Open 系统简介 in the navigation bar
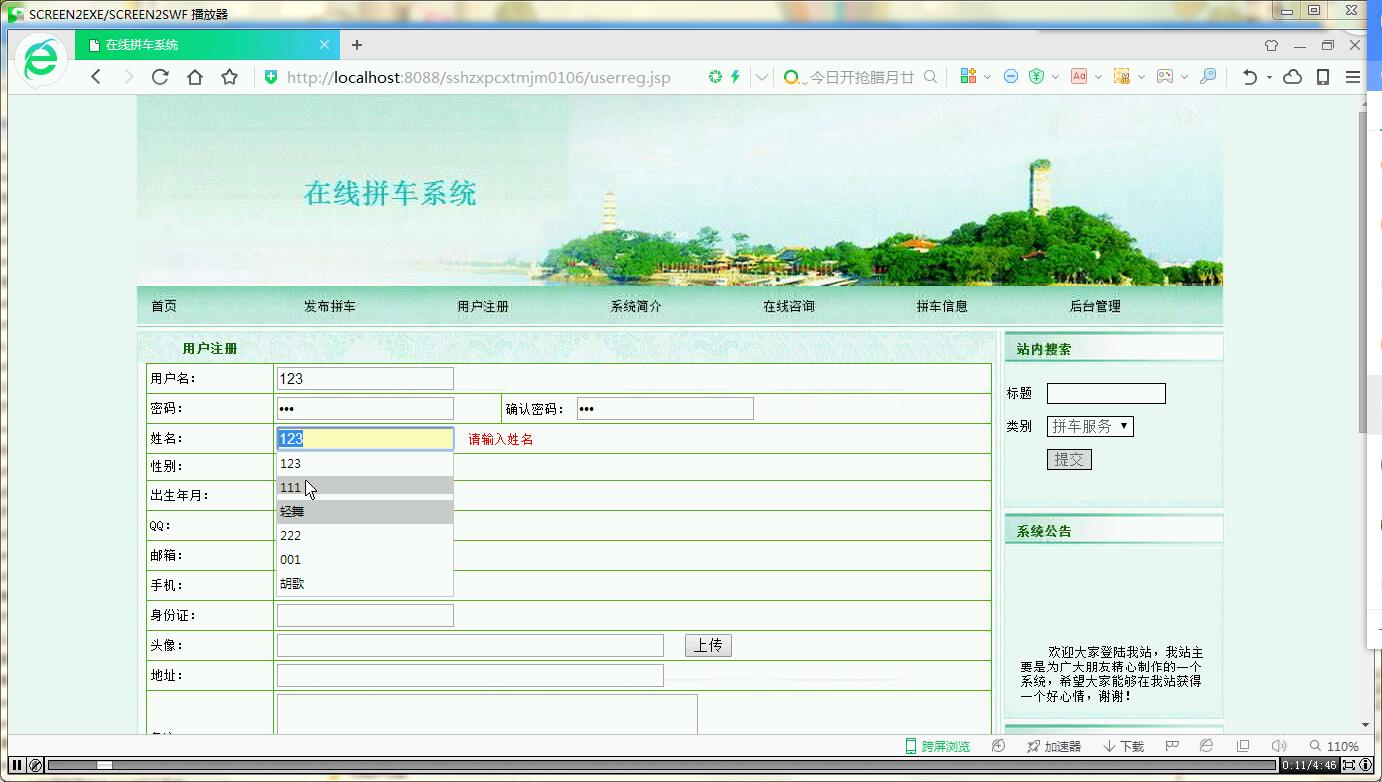Image resolution: width=1382 pixels, height=782 pixels. [636, 307]
